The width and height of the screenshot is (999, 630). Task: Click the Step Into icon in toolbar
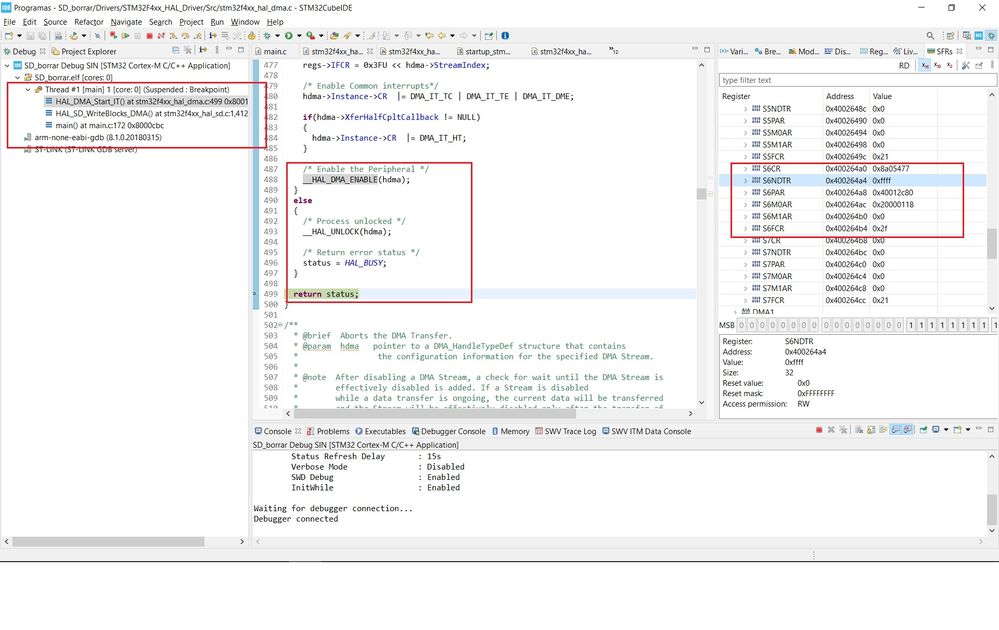(x=173, y=36)
